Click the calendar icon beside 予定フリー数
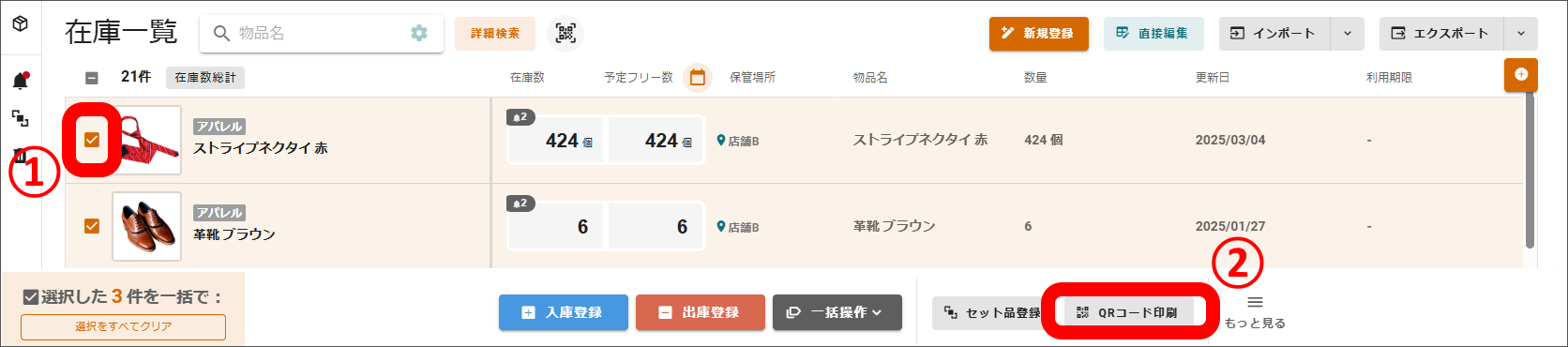The image size is (1568, 347). [x=697, y=78]
